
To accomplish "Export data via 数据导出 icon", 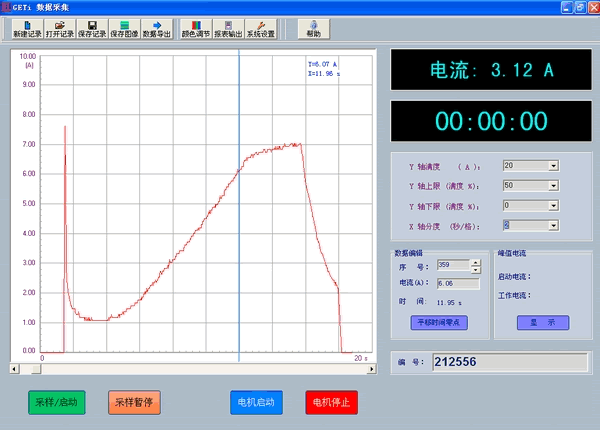I will coord(157,28).
